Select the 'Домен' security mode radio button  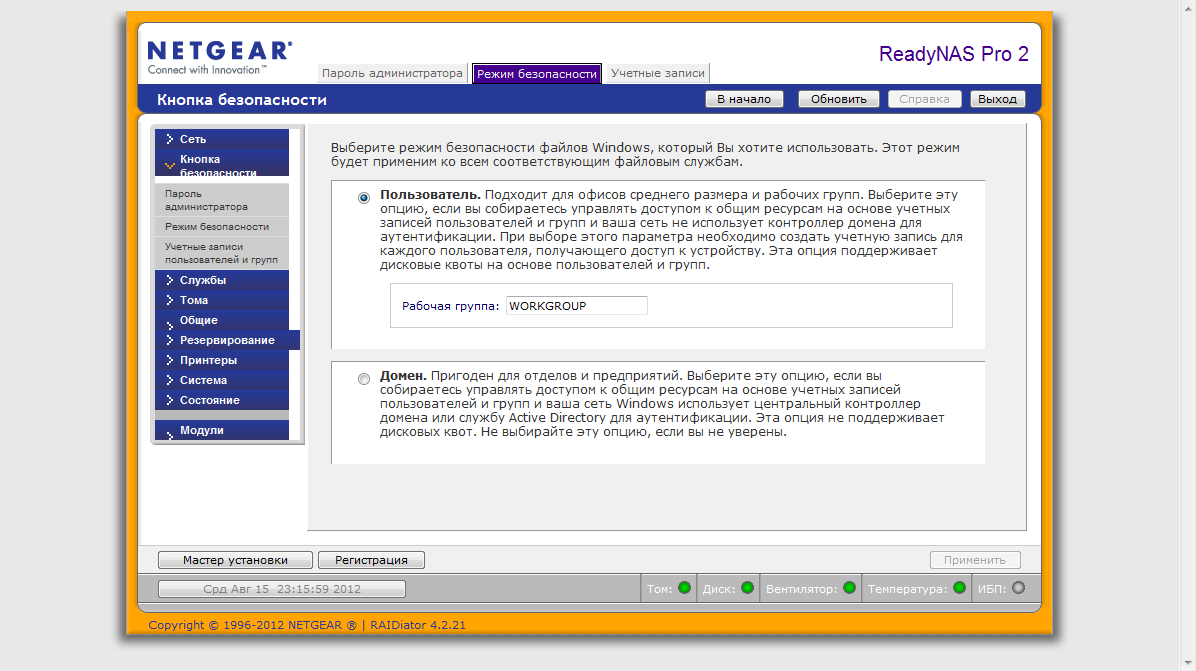pyautogui.click(x=364, y=379)
